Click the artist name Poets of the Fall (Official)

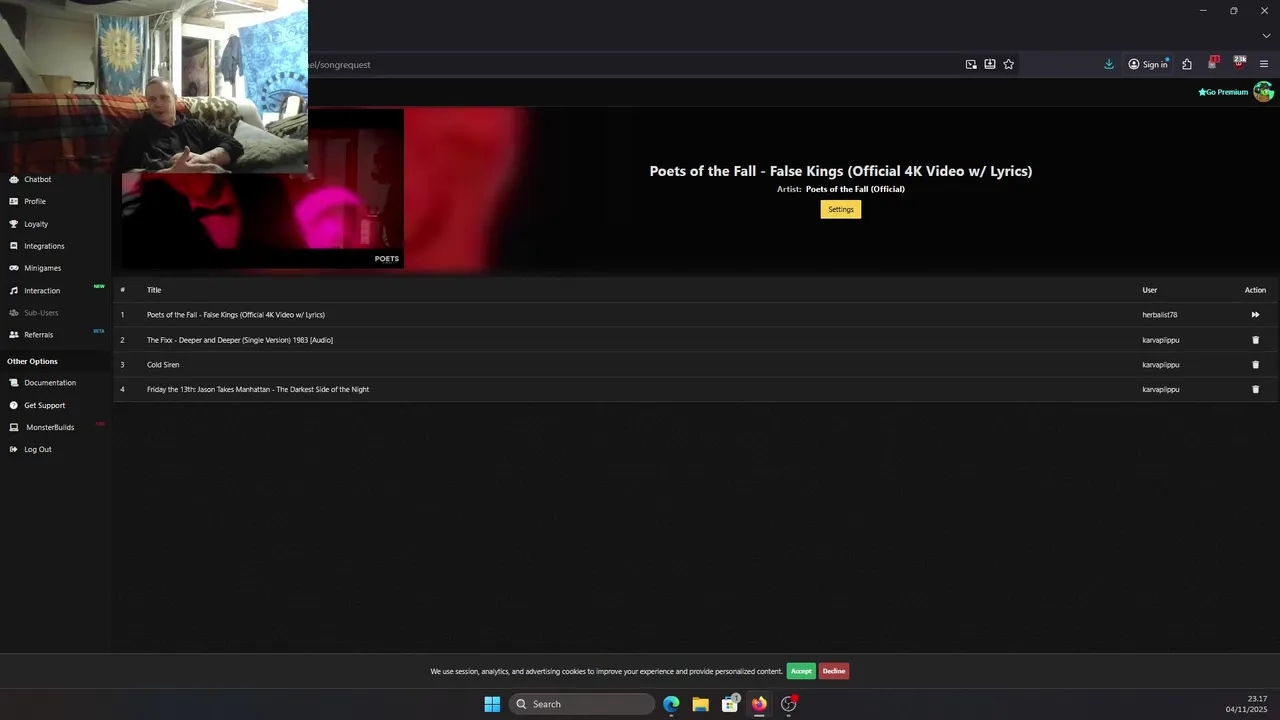855,189
